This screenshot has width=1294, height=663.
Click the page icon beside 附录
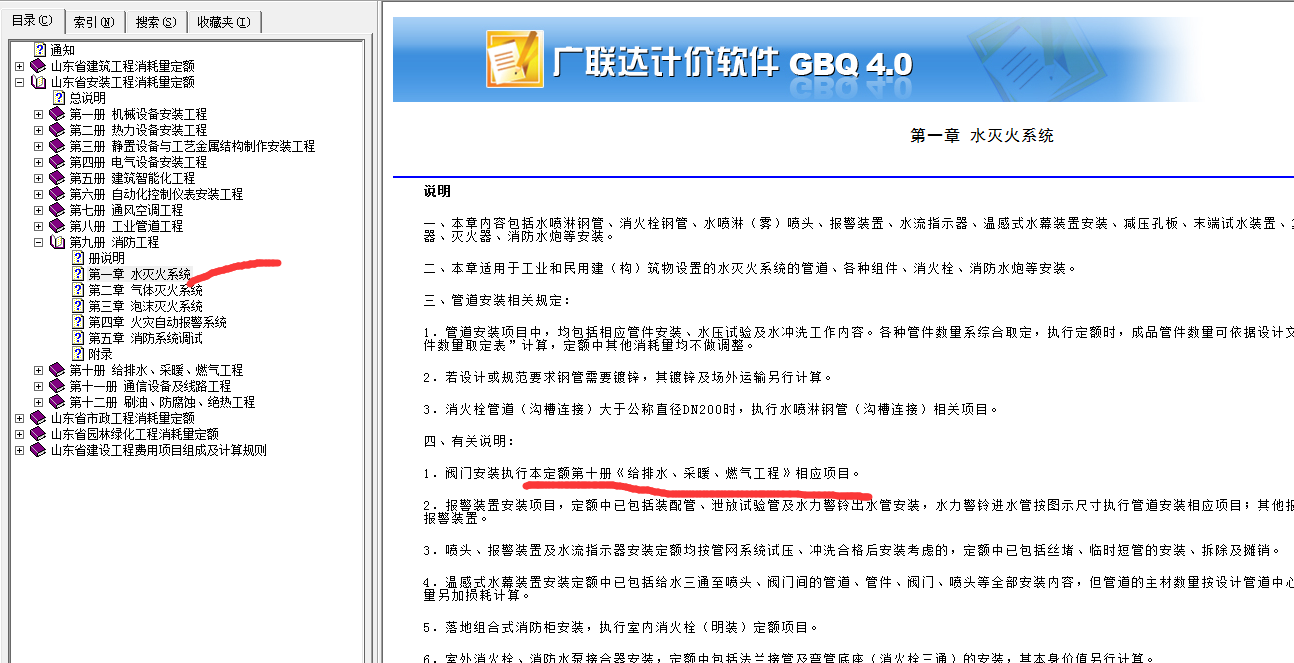pos(78,354)
